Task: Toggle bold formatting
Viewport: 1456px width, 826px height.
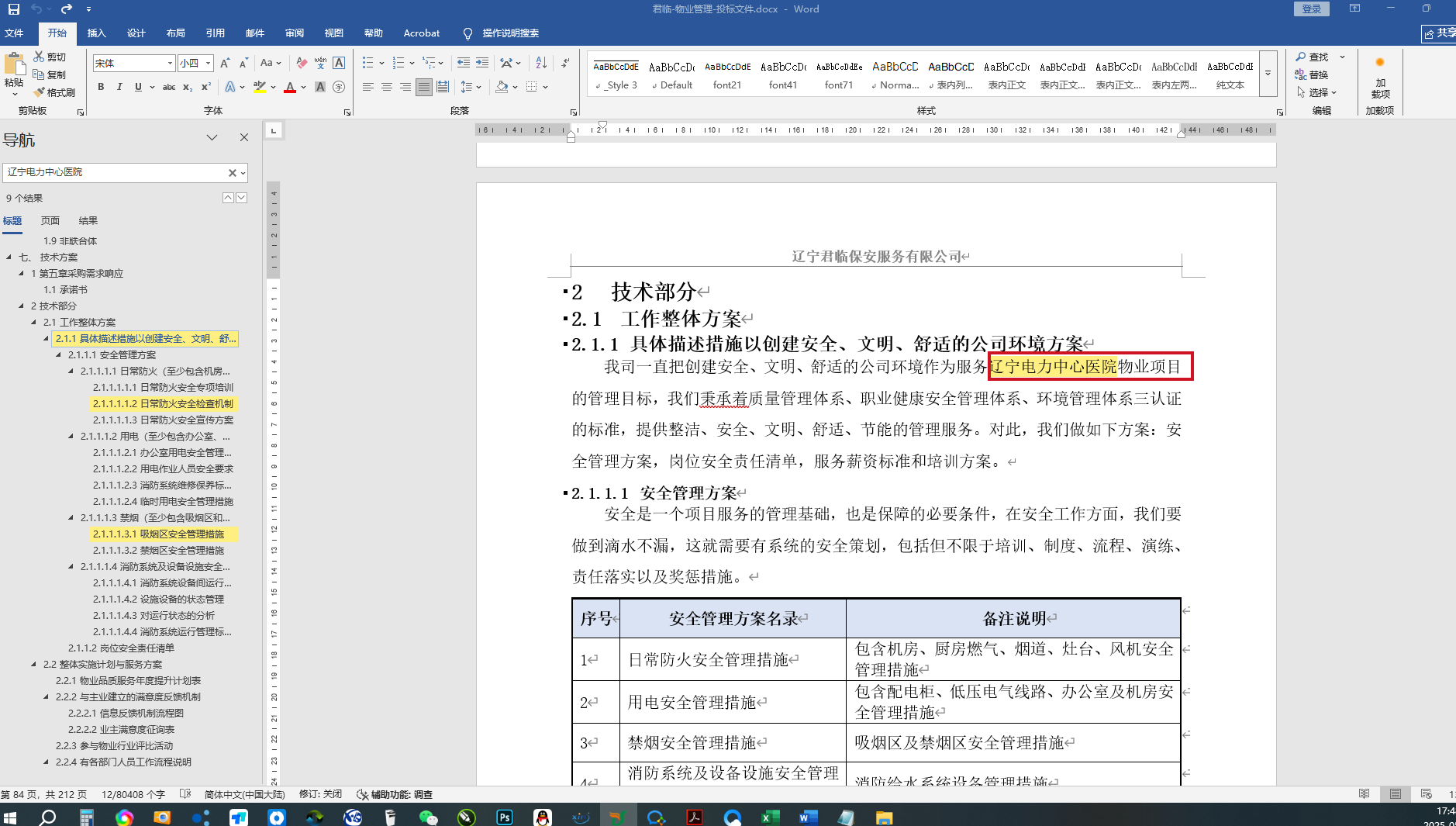Action: pyautogui.click(x=101, y=87)
